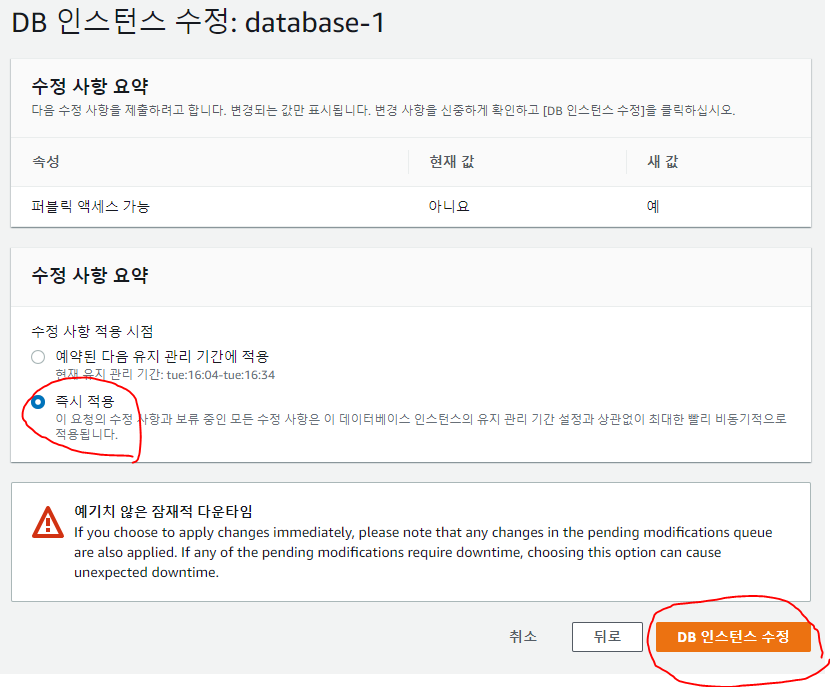Click the '즉시 적용' description paragraph
This screenshot has height=687, width=830.
[421, 427]
